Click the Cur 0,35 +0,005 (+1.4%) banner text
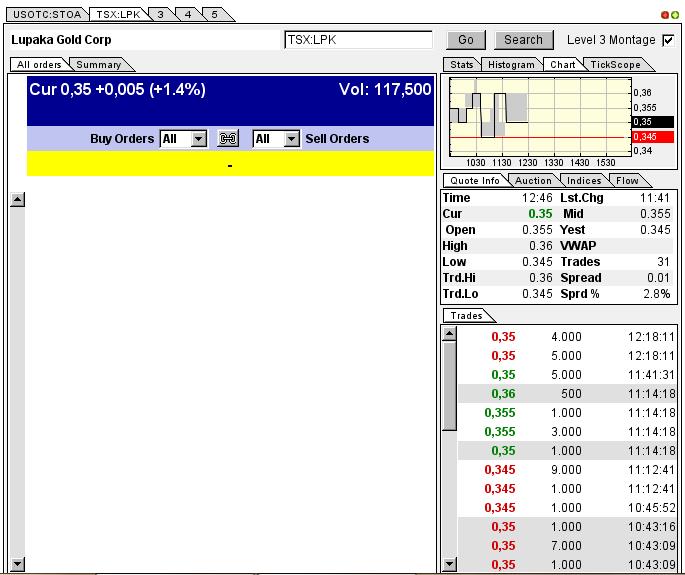The image size is (685, 575). (117, 90)
